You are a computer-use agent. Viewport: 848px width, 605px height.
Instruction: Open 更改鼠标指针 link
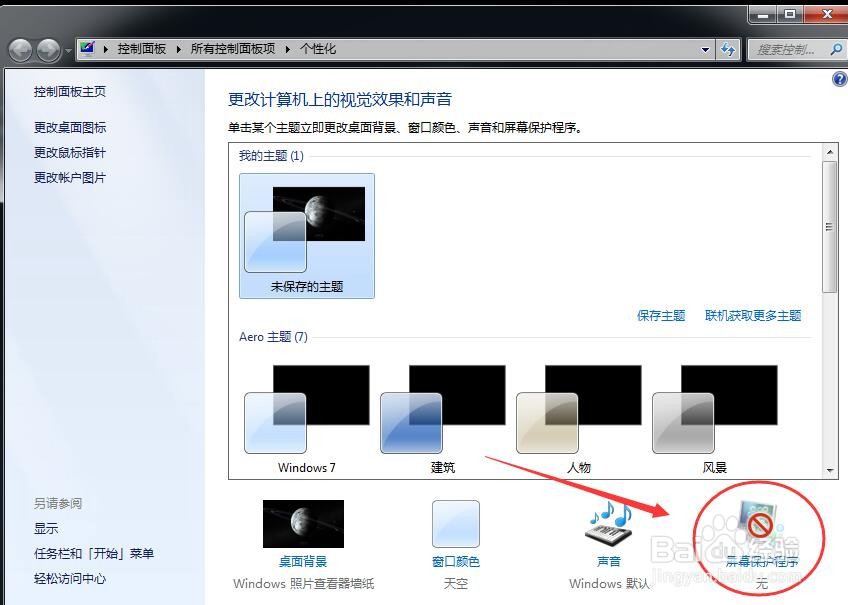70,152
